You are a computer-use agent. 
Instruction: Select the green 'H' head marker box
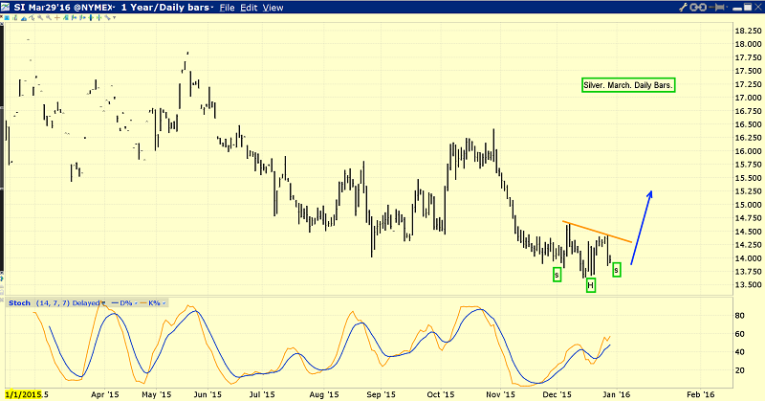[x=590, y=286]
